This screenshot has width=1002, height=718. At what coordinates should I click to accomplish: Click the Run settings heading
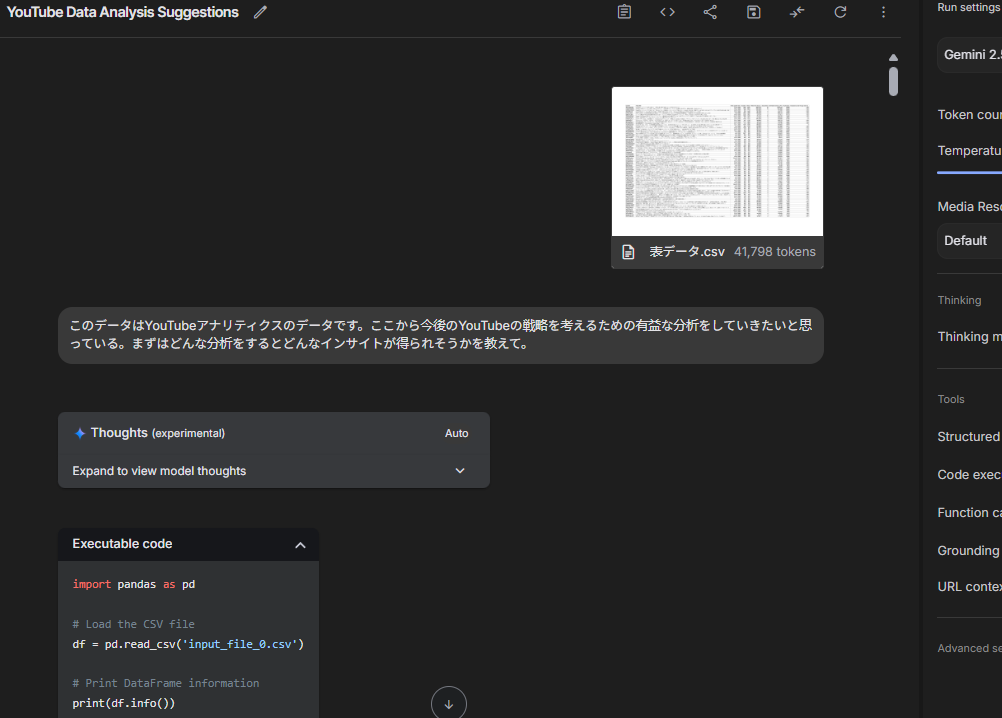click(x=969, y=7)
